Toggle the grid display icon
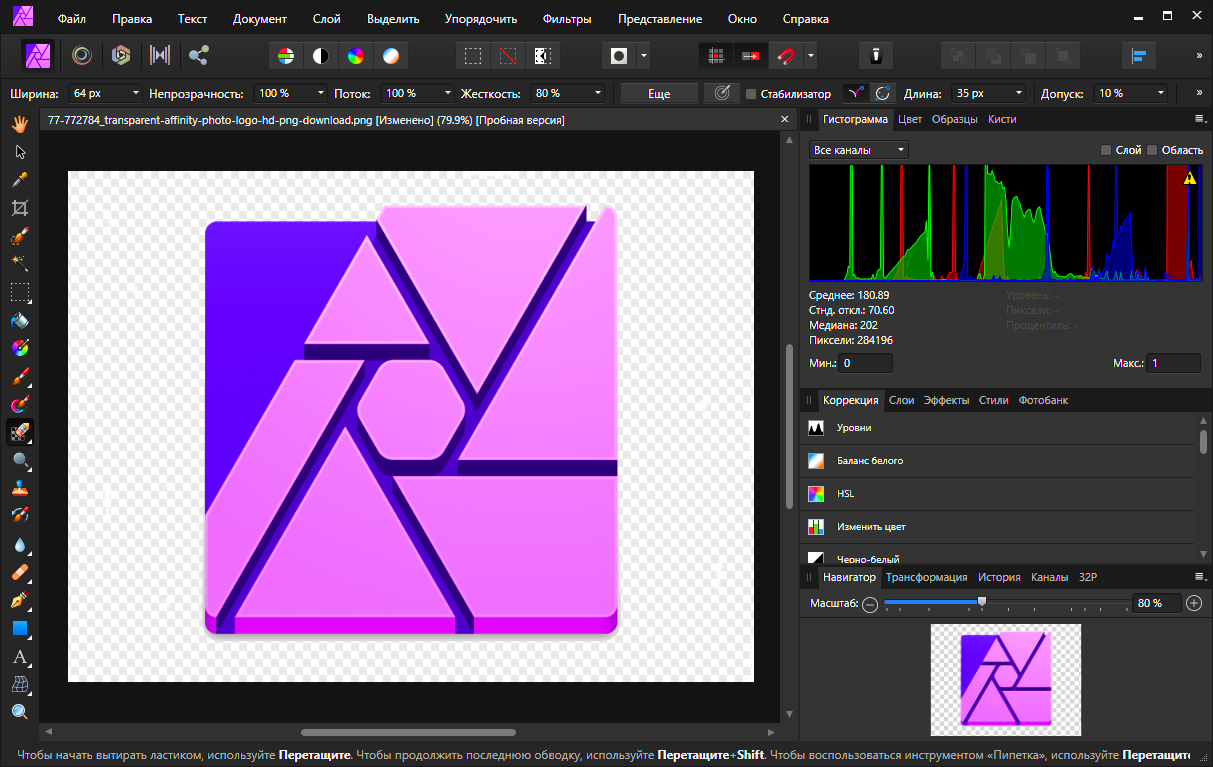Viewport: 1213px width, 767px height. [715, 56]
